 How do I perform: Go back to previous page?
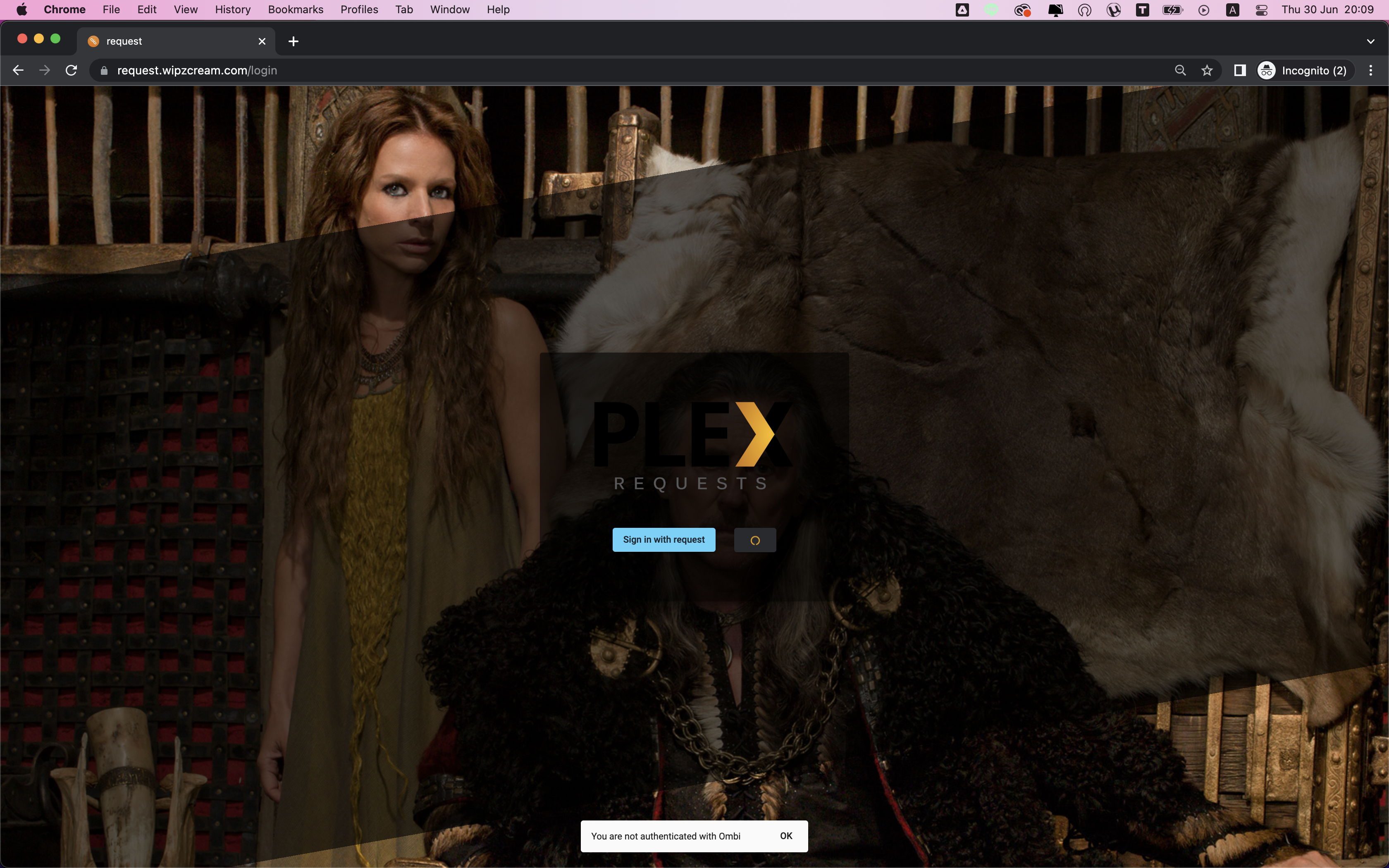pos(18,71)
